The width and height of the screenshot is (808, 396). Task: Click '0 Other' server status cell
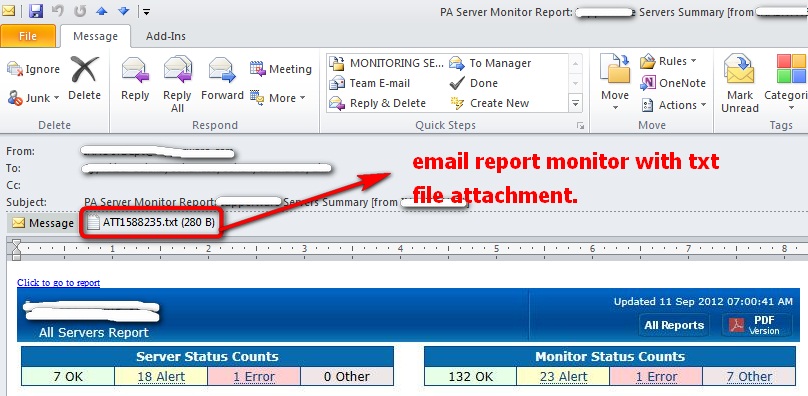(347, 376)
